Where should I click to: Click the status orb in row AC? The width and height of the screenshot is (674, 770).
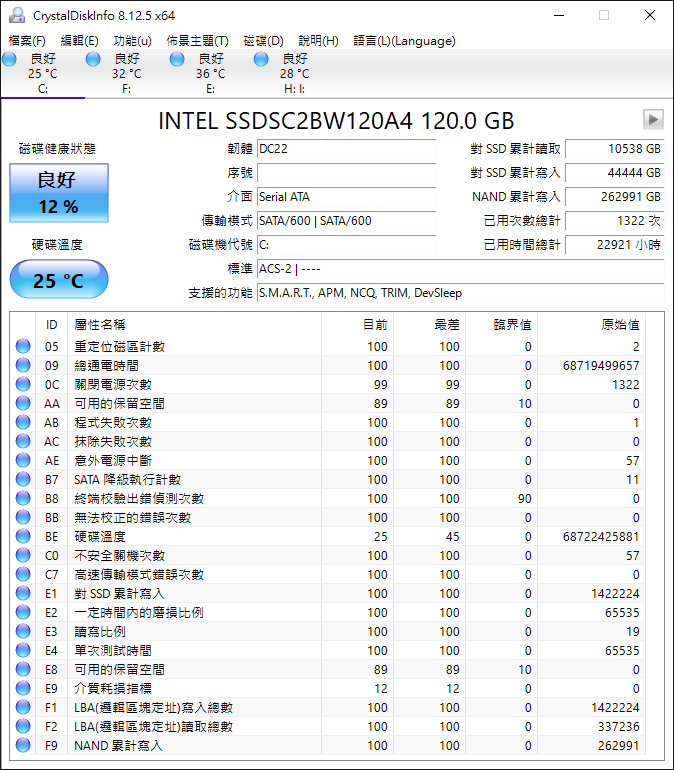[x=23, y=441]
